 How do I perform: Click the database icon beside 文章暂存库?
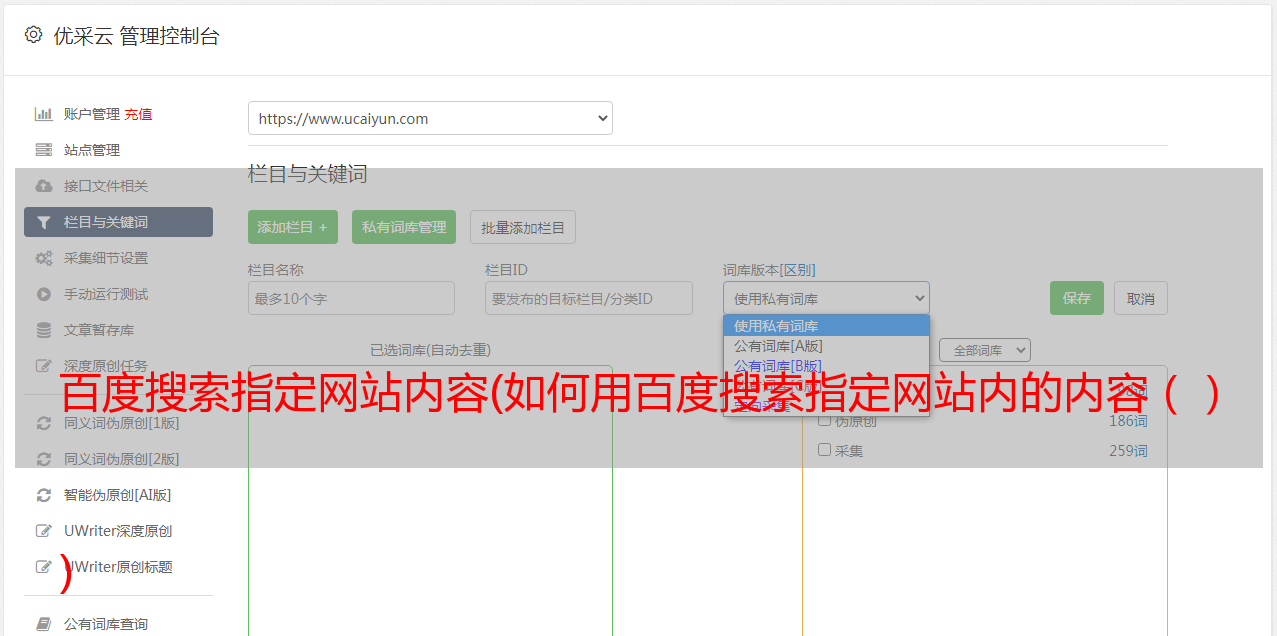coord(43,330)
